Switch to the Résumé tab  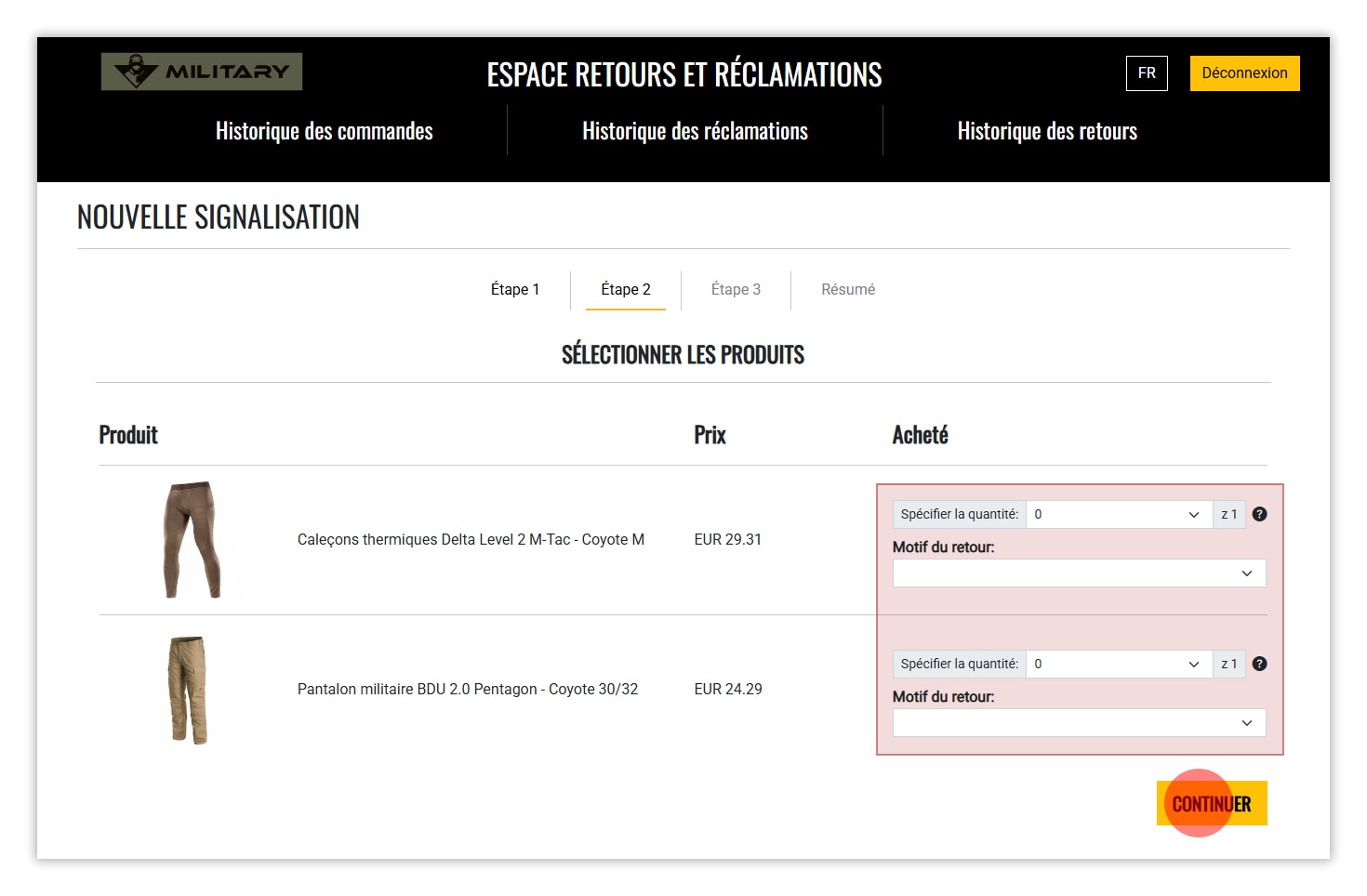point(847,289)
